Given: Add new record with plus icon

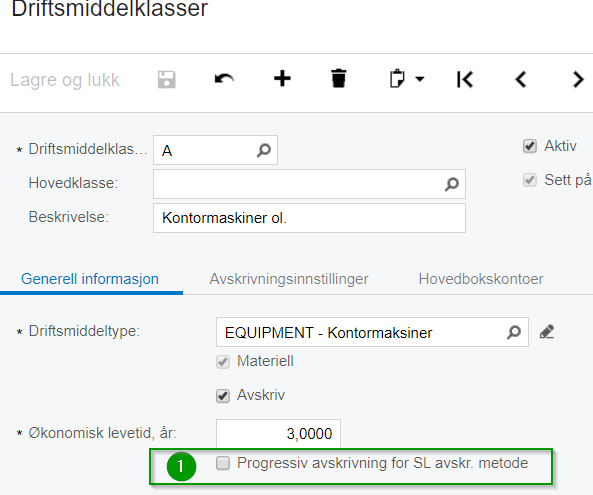Looking at the screenshot, I should [x=282, y=79].
